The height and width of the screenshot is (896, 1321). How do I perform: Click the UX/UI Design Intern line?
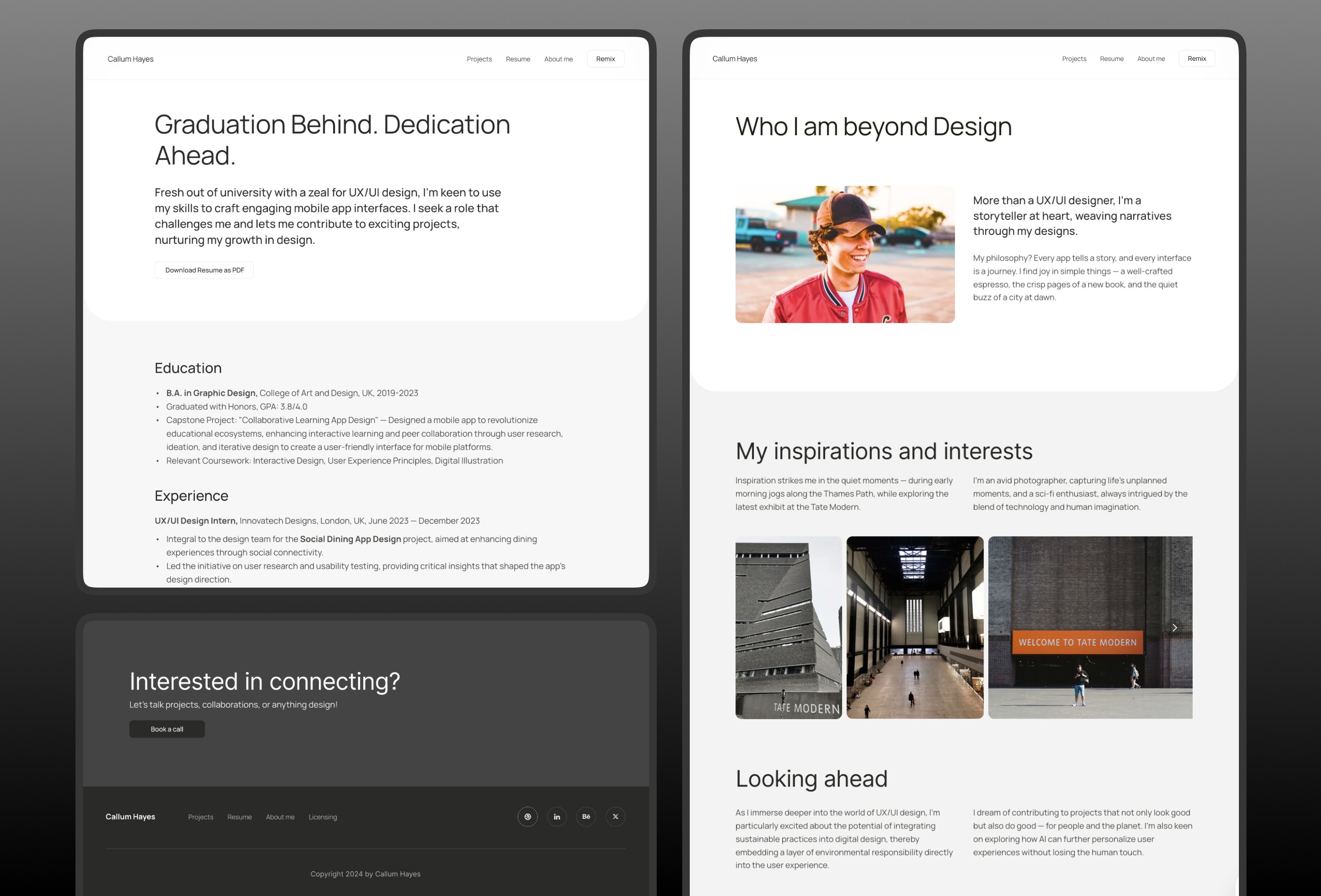(x=317, y=521)
